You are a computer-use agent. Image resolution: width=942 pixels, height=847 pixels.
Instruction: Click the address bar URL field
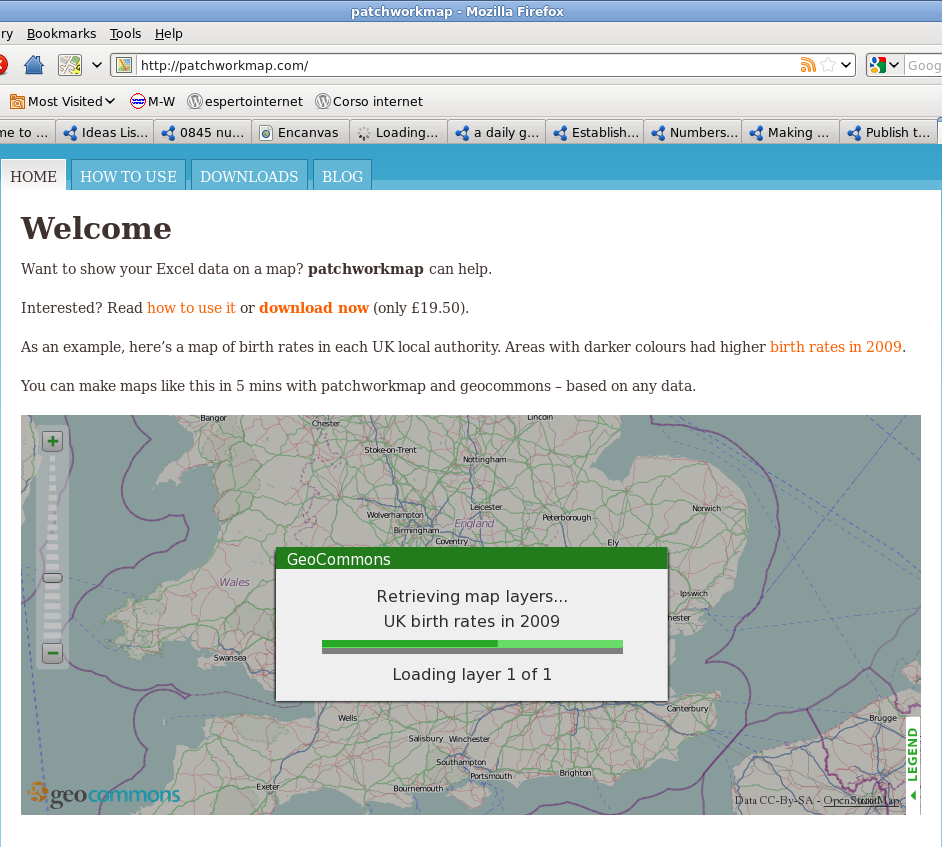click(469, 65)
